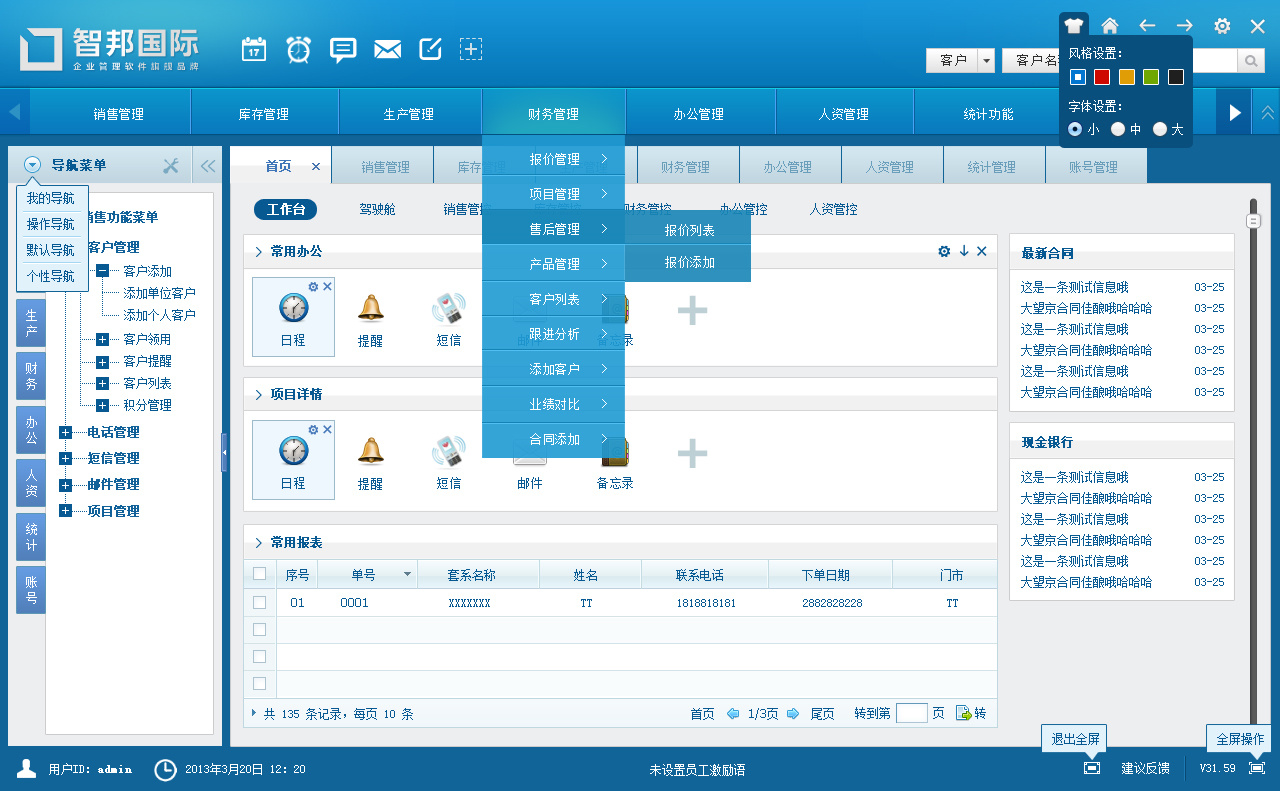Expand the 电话管理 tree node
The height and width of the screenshot is (791, 1280).
click(66, 433)
